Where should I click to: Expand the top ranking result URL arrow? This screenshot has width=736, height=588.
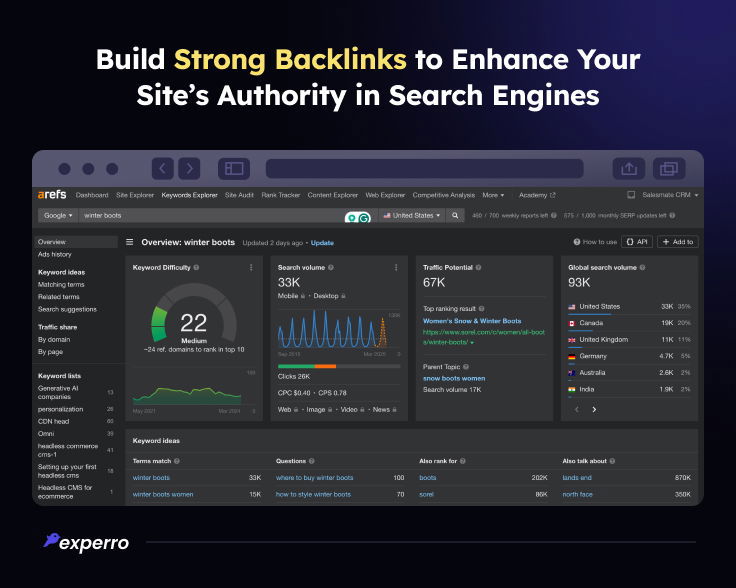point(472,343)
